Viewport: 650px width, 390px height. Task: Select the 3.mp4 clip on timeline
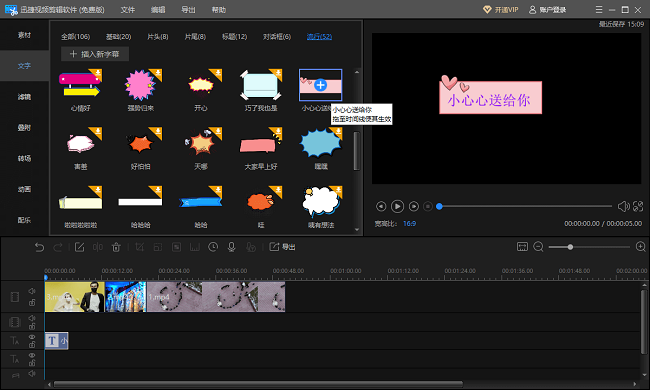(x=75, y=297)
